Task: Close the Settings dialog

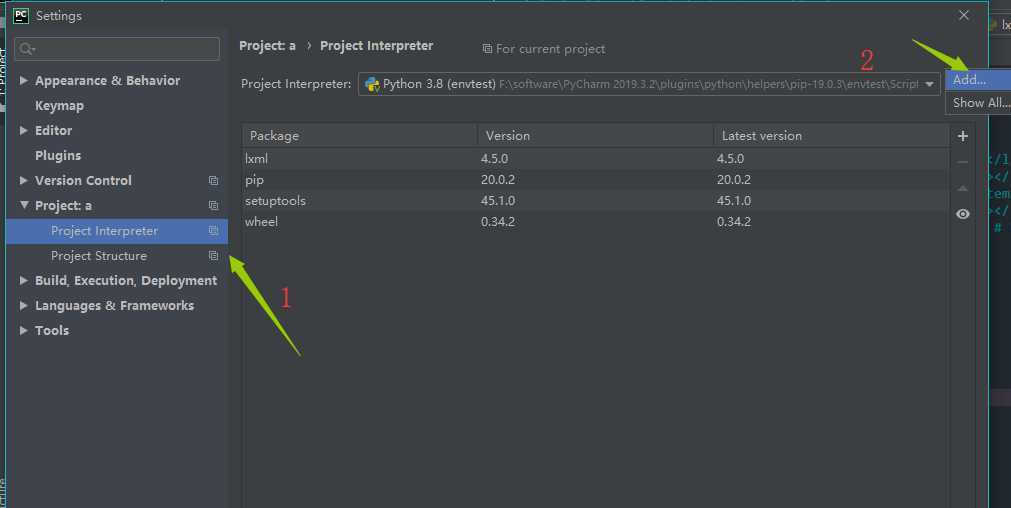Action: tap(963, 15)
